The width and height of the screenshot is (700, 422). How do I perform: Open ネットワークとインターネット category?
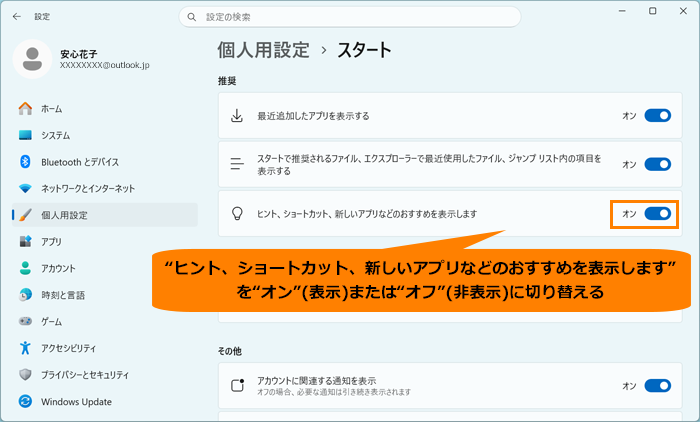tap(105, 188)
